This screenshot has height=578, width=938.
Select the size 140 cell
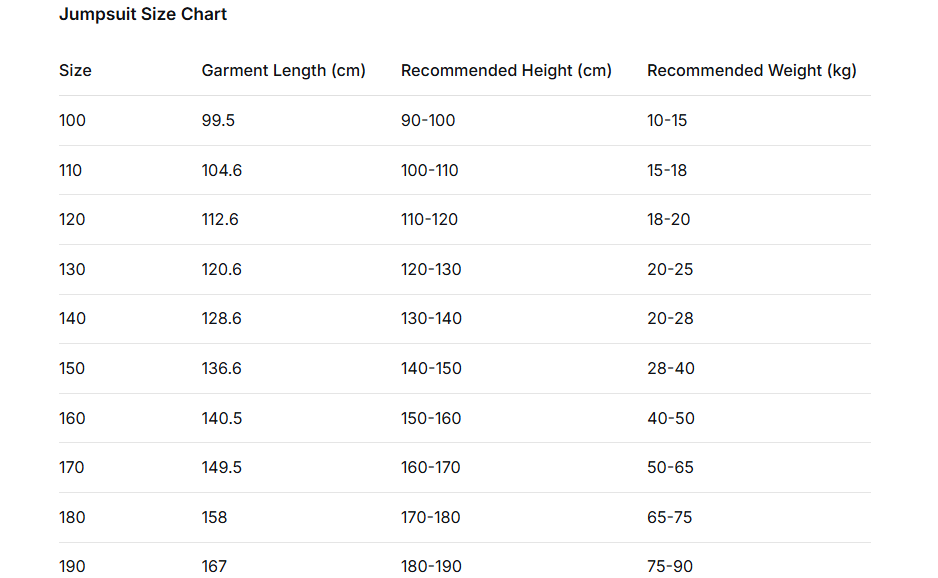click(73, 318)
